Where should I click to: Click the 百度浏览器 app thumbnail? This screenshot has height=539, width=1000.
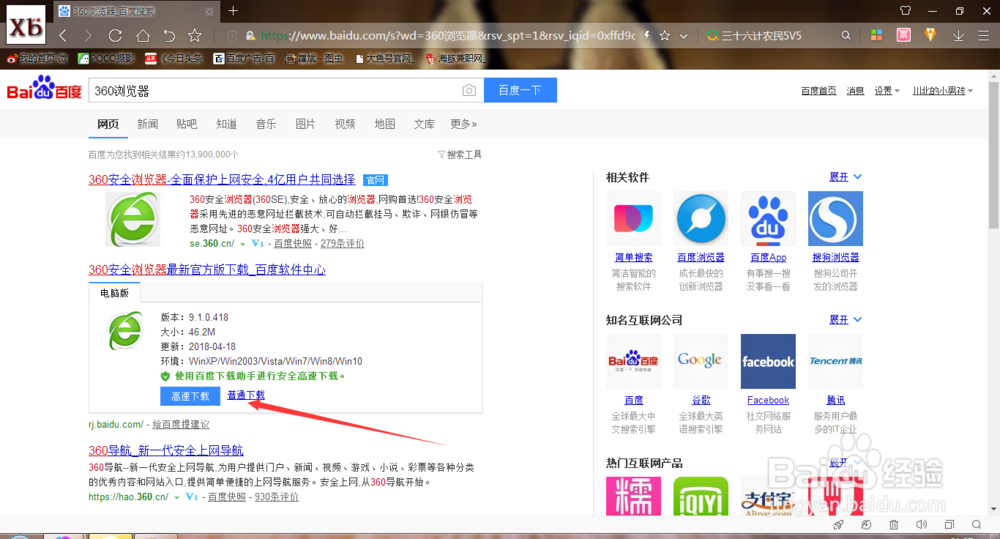click(701, 219)
